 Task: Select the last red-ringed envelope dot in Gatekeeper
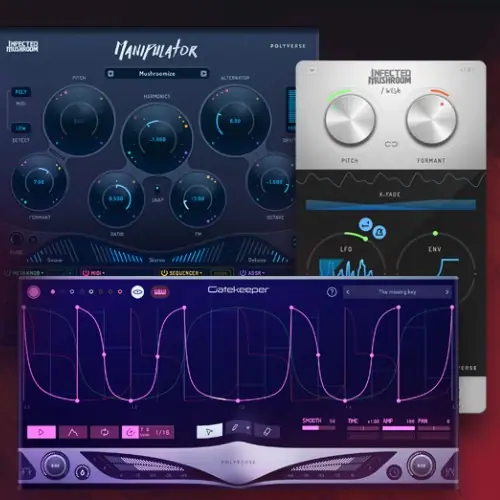pyautogui.click(x=120, y=292)
